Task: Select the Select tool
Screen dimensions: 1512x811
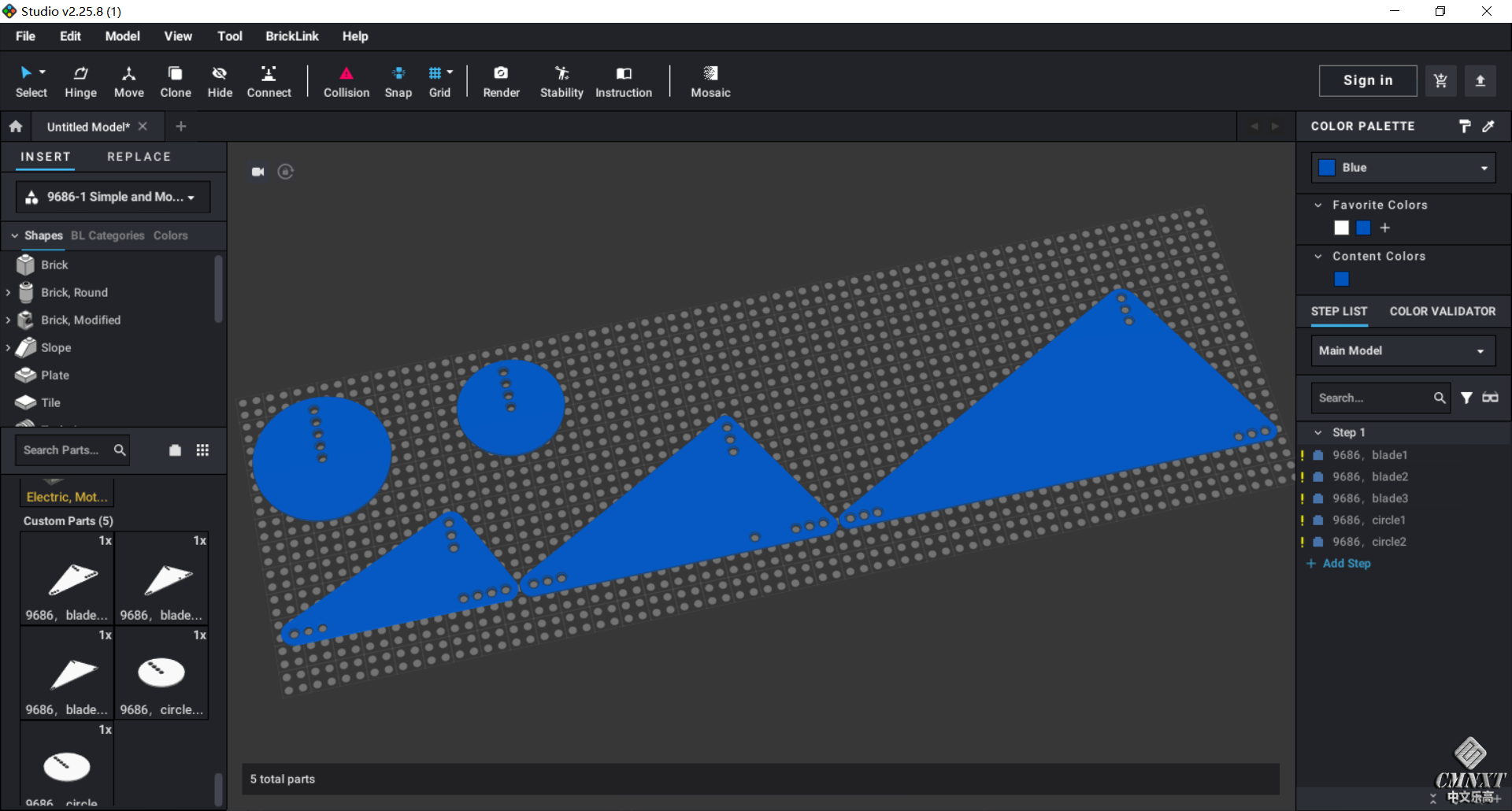Action: (x=31, y=82)
